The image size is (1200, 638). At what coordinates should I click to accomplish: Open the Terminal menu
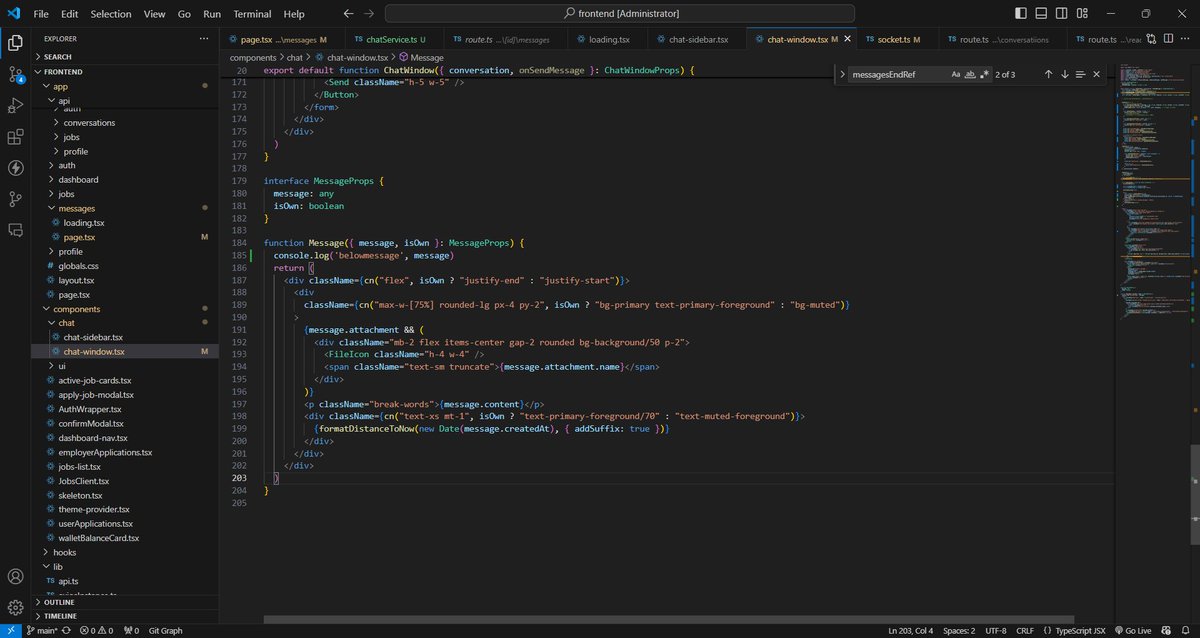click(251, 13)
